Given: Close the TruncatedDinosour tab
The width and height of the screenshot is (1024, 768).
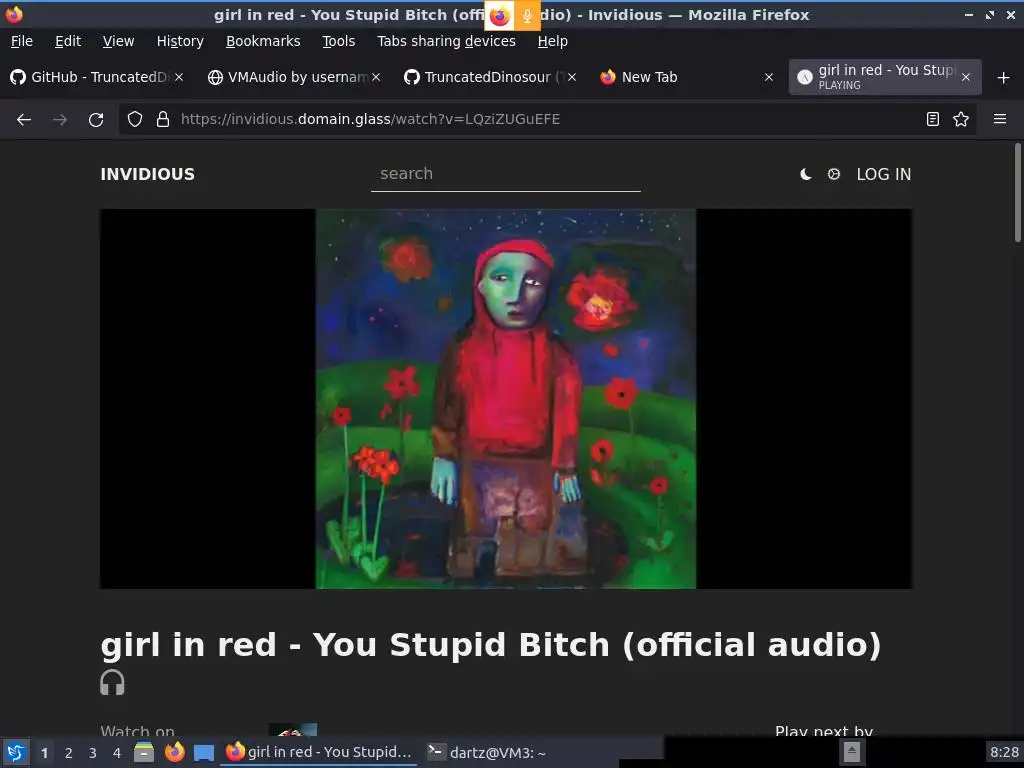Looking at the screenshot, I should (x=572, y=77).
